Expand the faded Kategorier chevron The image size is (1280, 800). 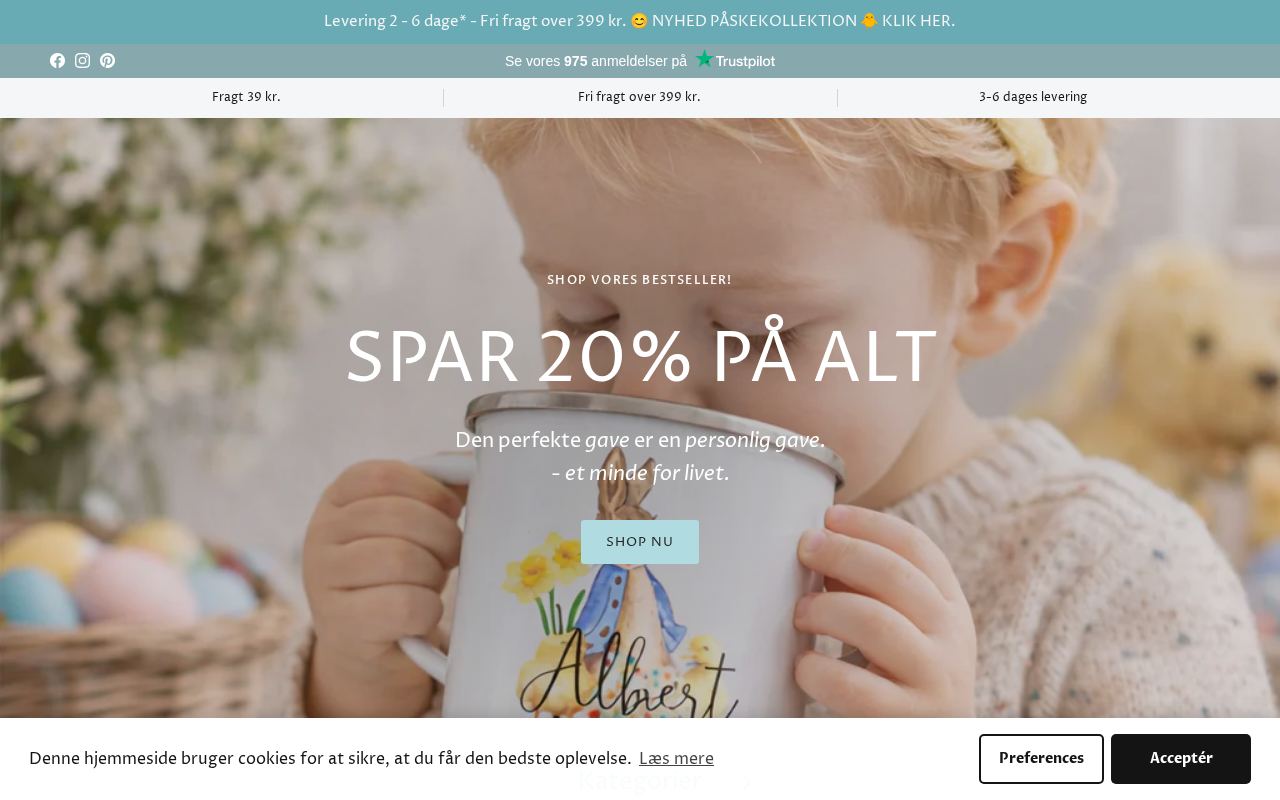[x=746, y=782]
